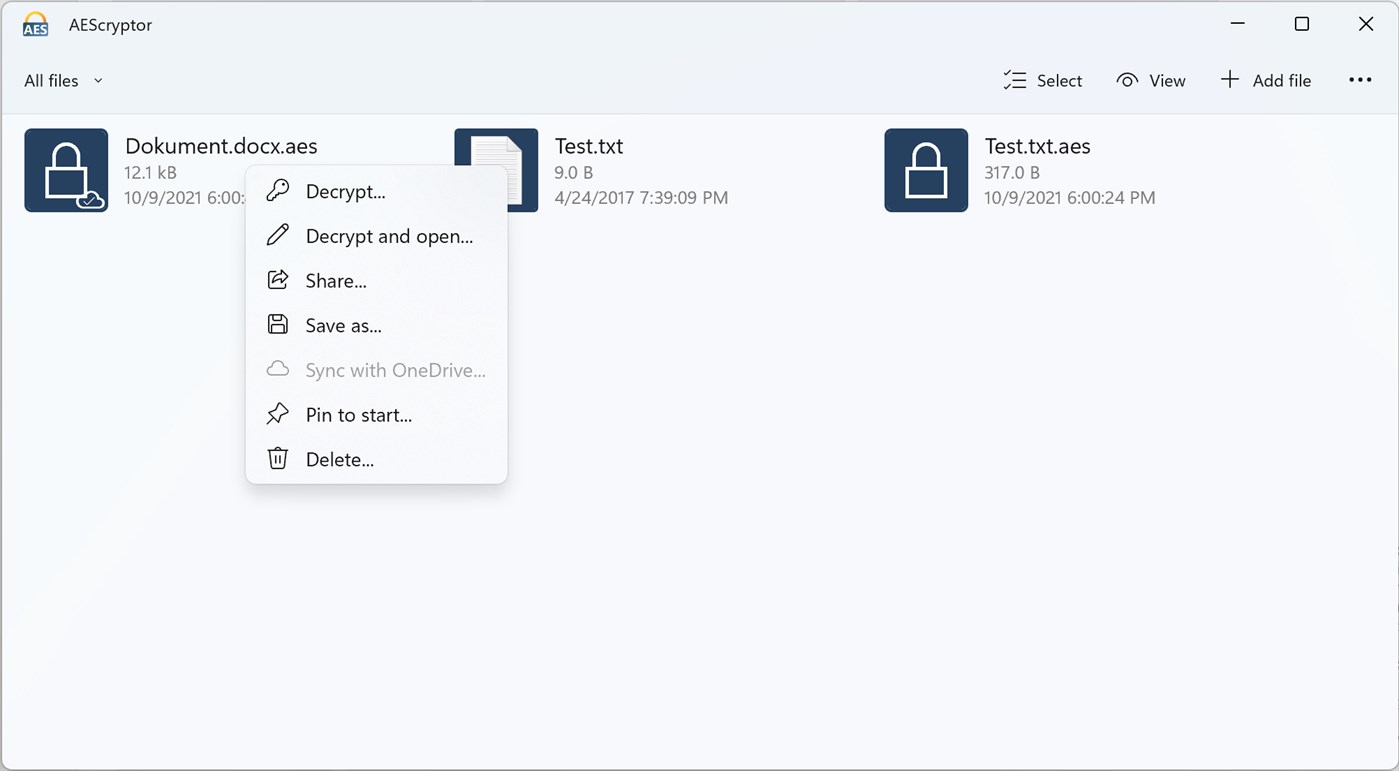Click the trash icon next to Delete
The height and width of the screenshot is (771, 1399).
coord(277,459)
